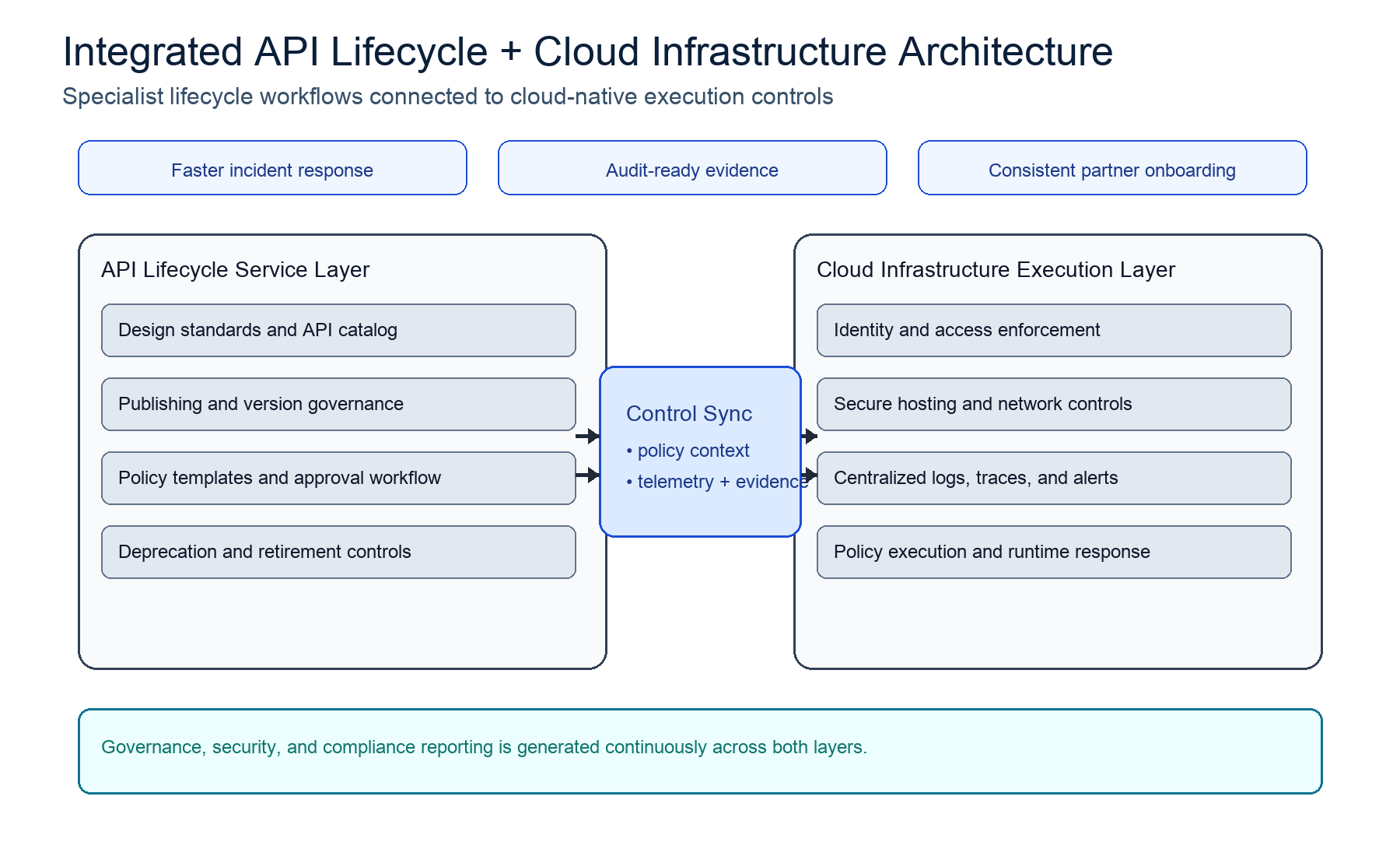Select the Faster incident response badge
This screenshot has width=1400, height=856.
271,168
